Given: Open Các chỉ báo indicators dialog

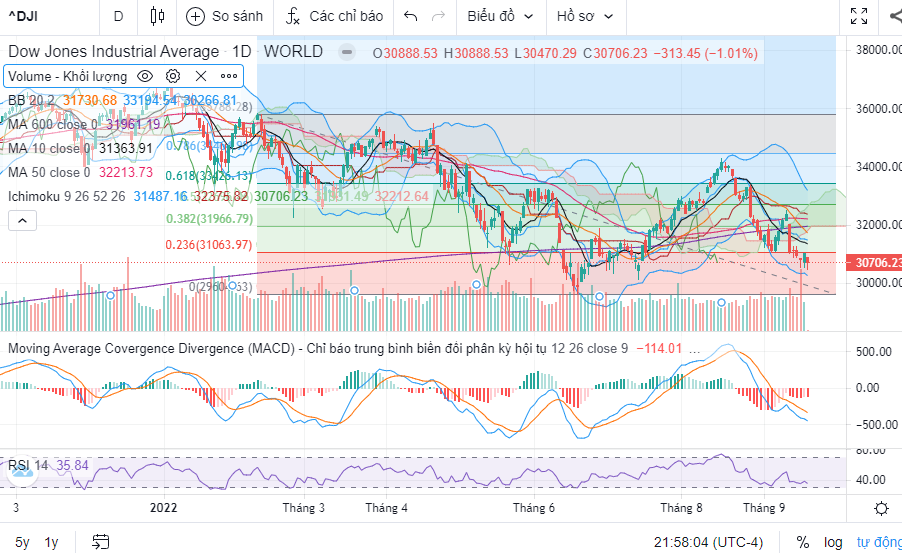Looking at the screenshot, I should pyautogui.click(x=334, y=16).
